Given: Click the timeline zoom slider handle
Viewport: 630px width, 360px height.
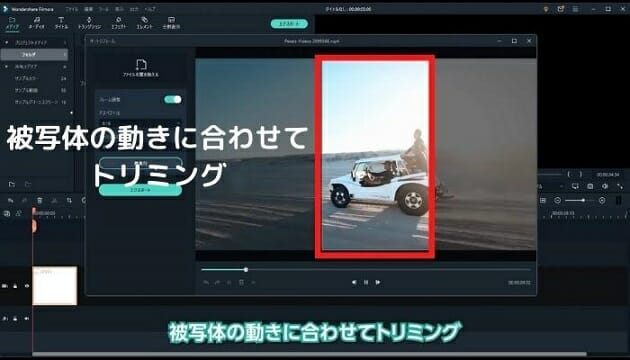Looking at the screenshot, I should [x=583, y=200].
